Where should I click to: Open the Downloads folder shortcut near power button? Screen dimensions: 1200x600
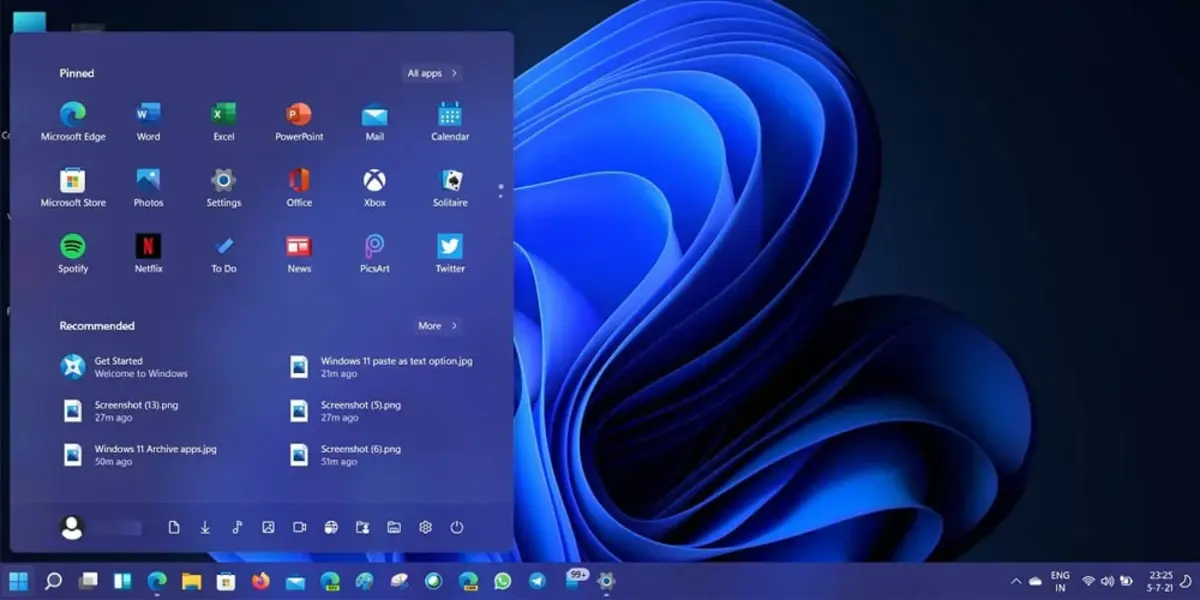[x=205, y=527]
